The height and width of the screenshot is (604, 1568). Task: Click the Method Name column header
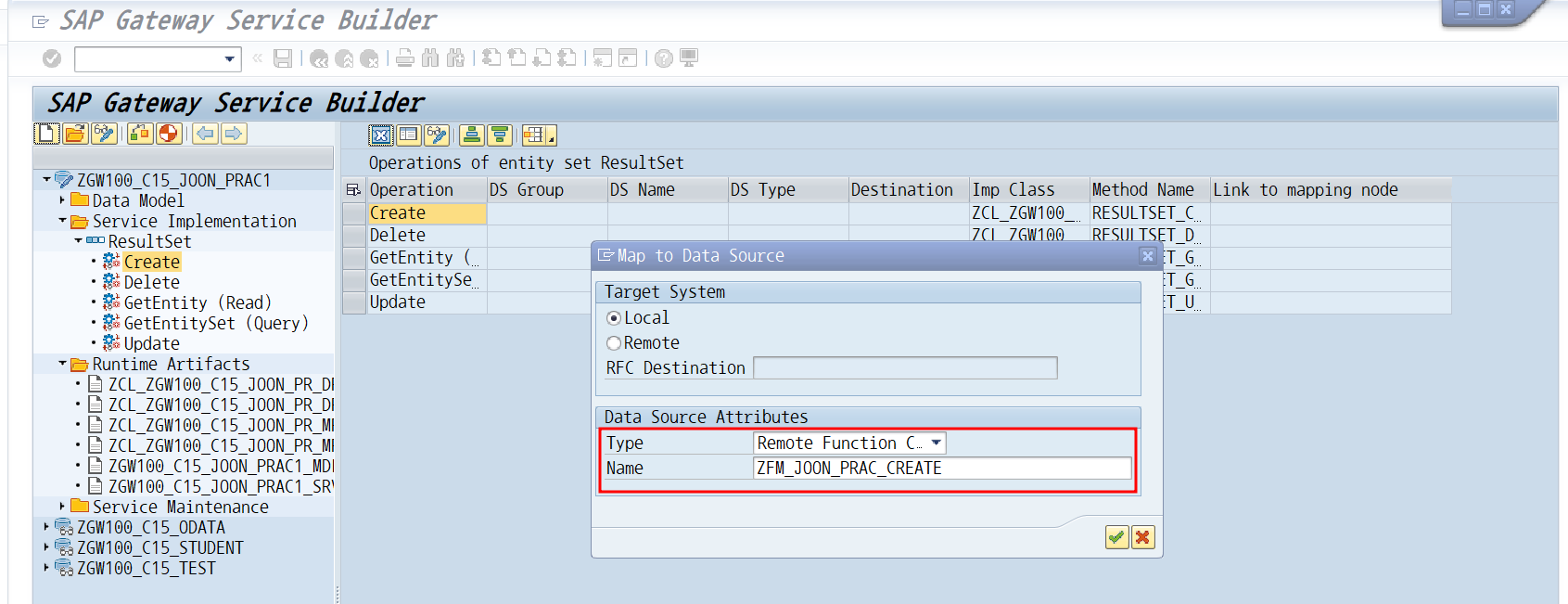[1150, 189]
